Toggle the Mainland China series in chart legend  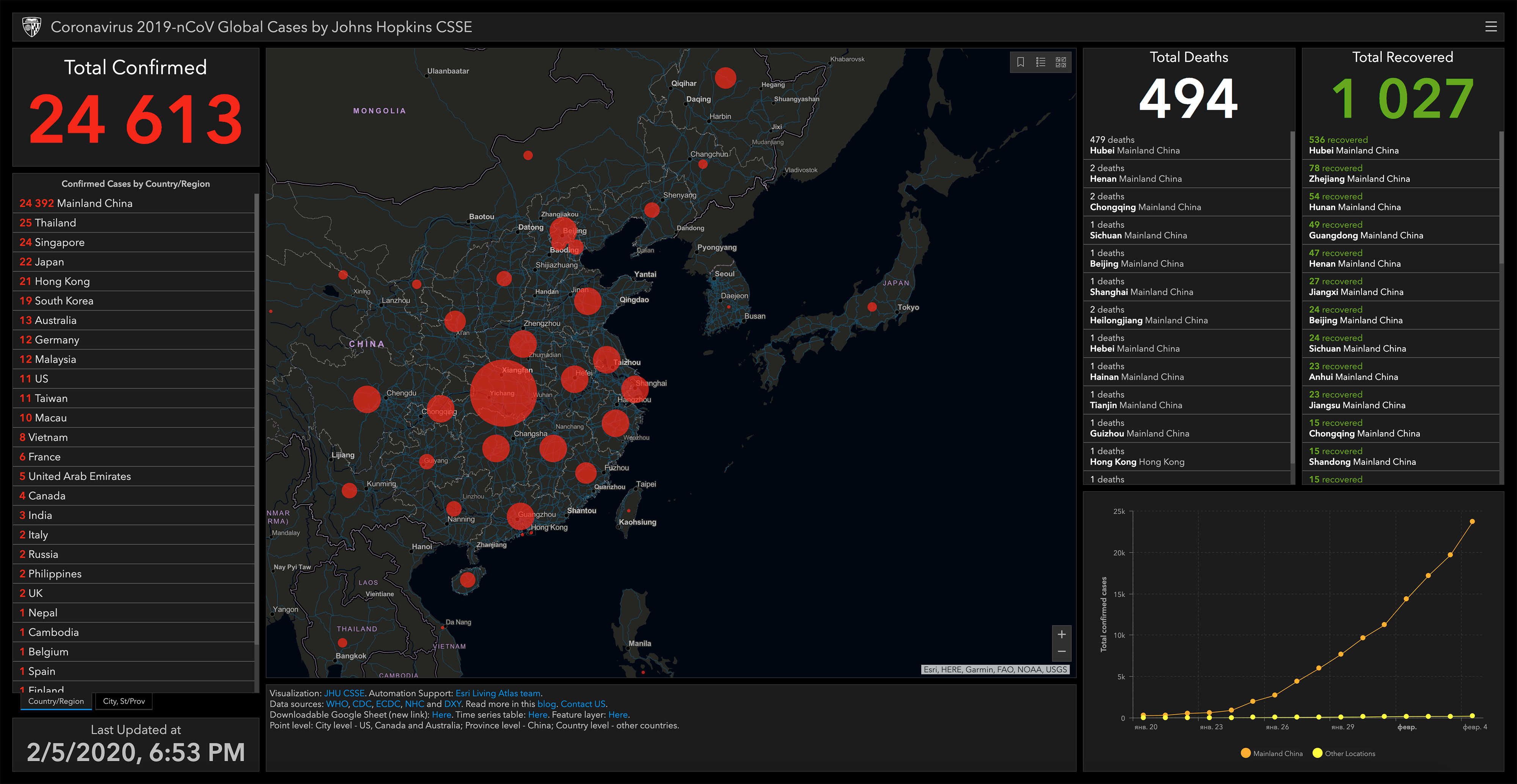click(x=1271, y=753)
